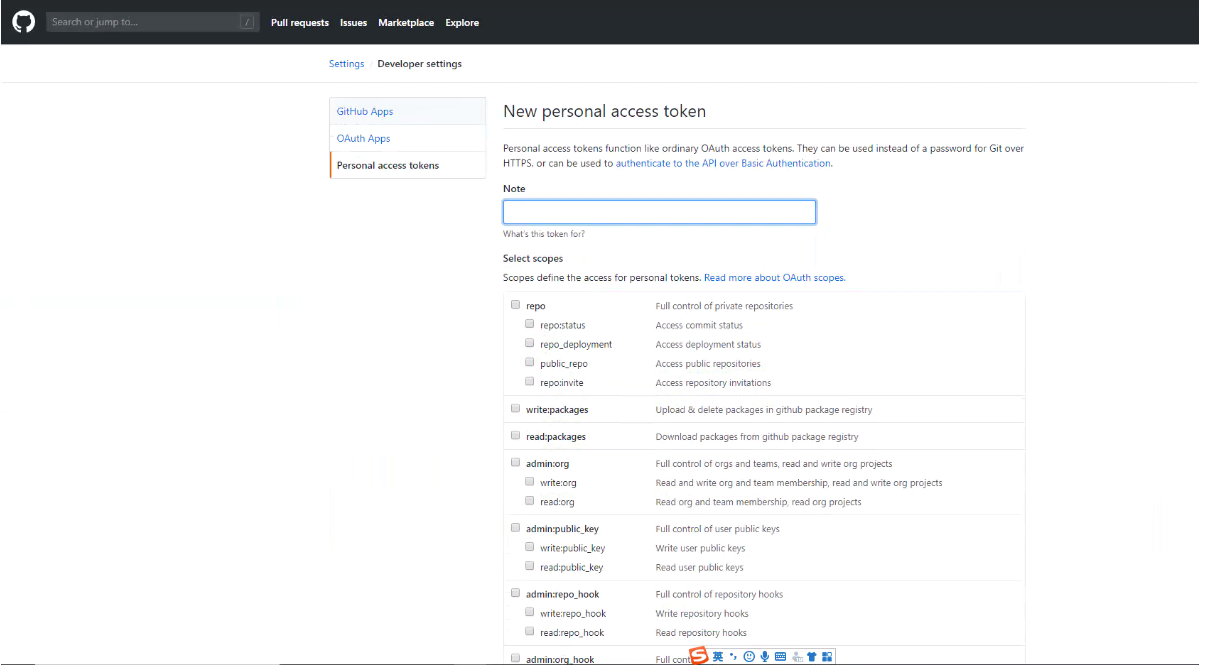Open the Sogou soft keyboard
Image resolution: width=1207 pixels, height=665 pixels.
tap(780, 657)
